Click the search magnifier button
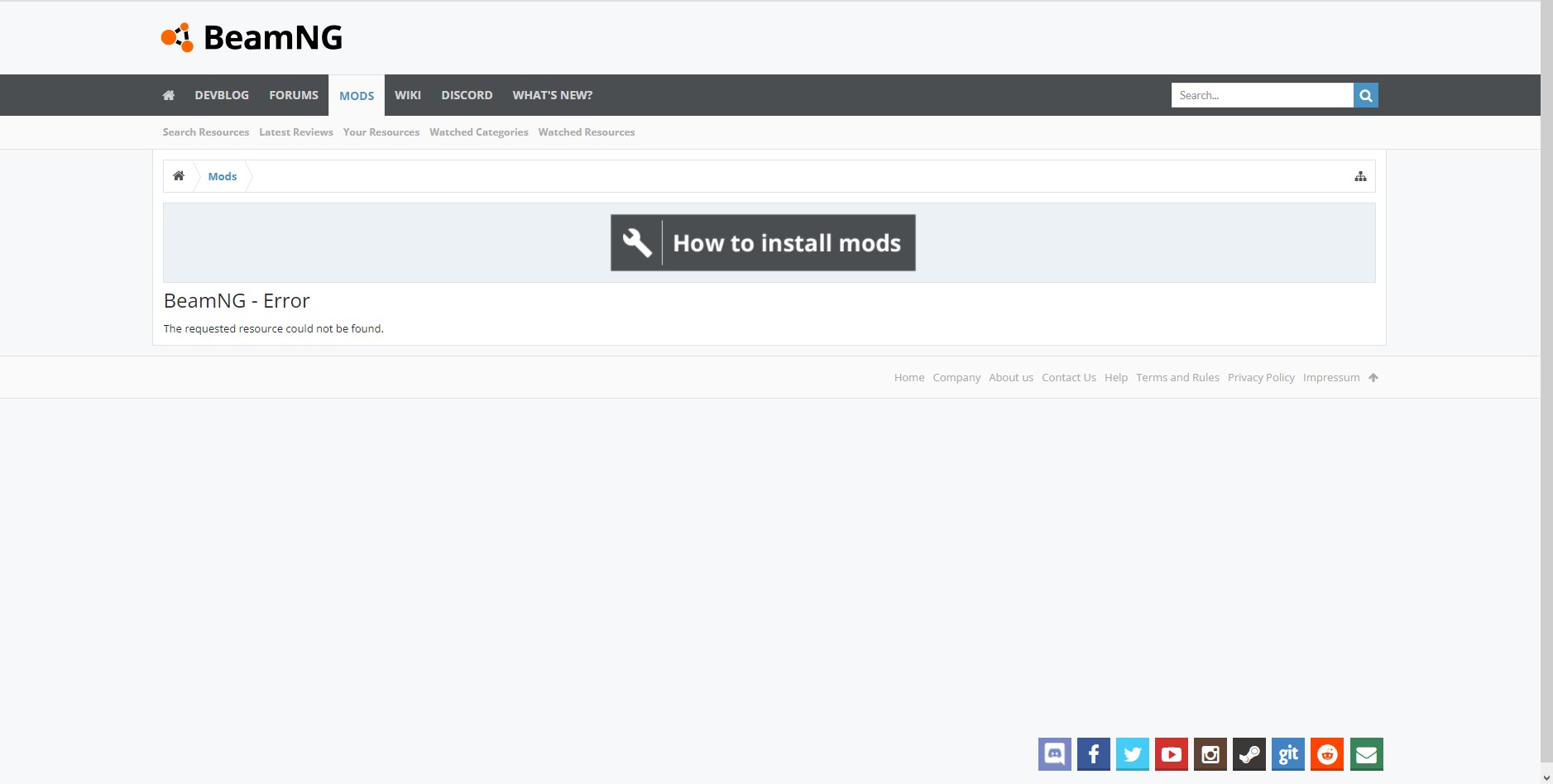Viewport: 1553px width, 784px height. (x=1366, y=95)
